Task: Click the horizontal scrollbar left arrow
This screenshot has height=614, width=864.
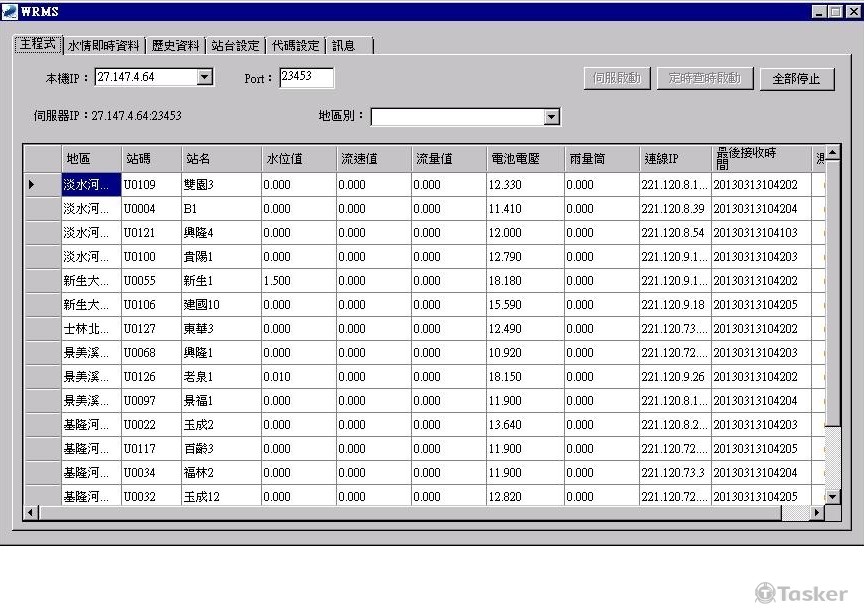Action: pyautogui.click(x=31, y=513)
